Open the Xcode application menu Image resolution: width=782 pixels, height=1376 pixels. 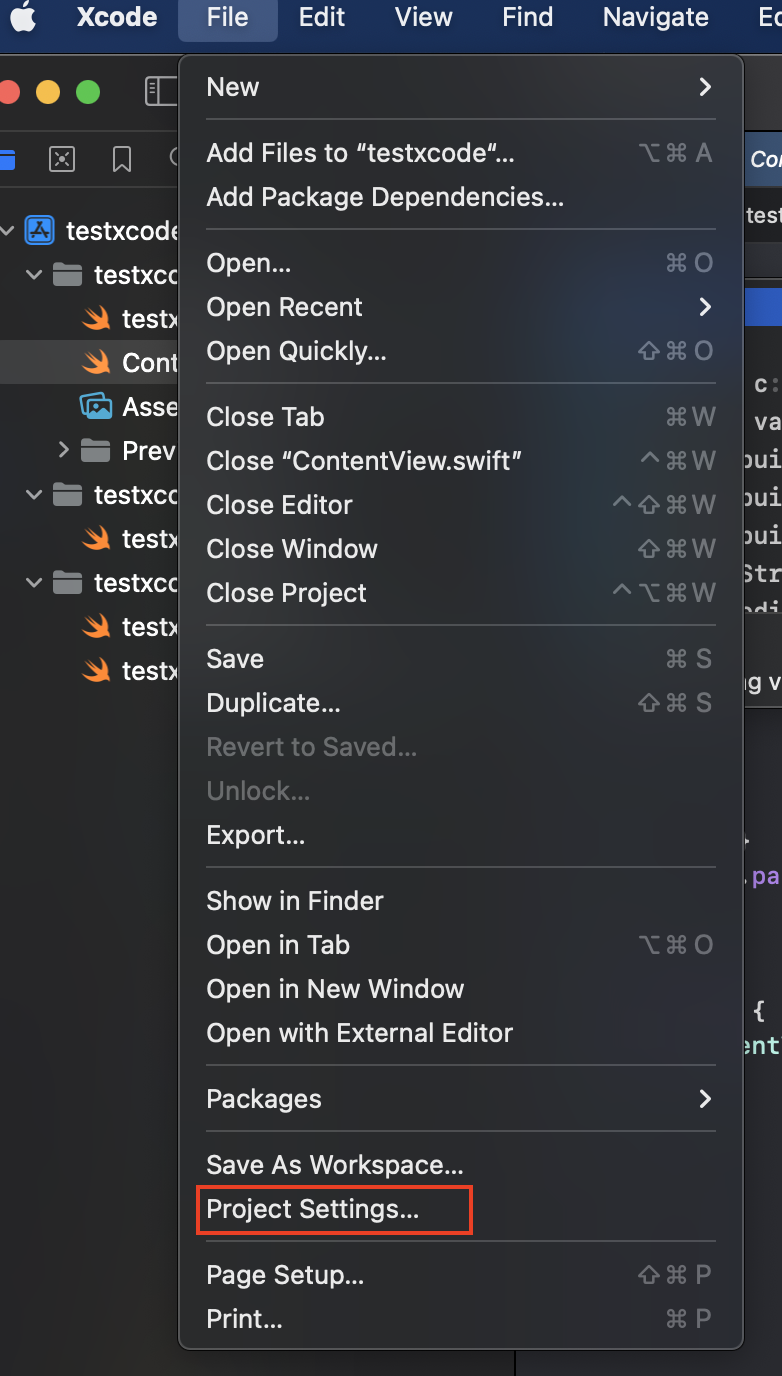coord(117,17)
